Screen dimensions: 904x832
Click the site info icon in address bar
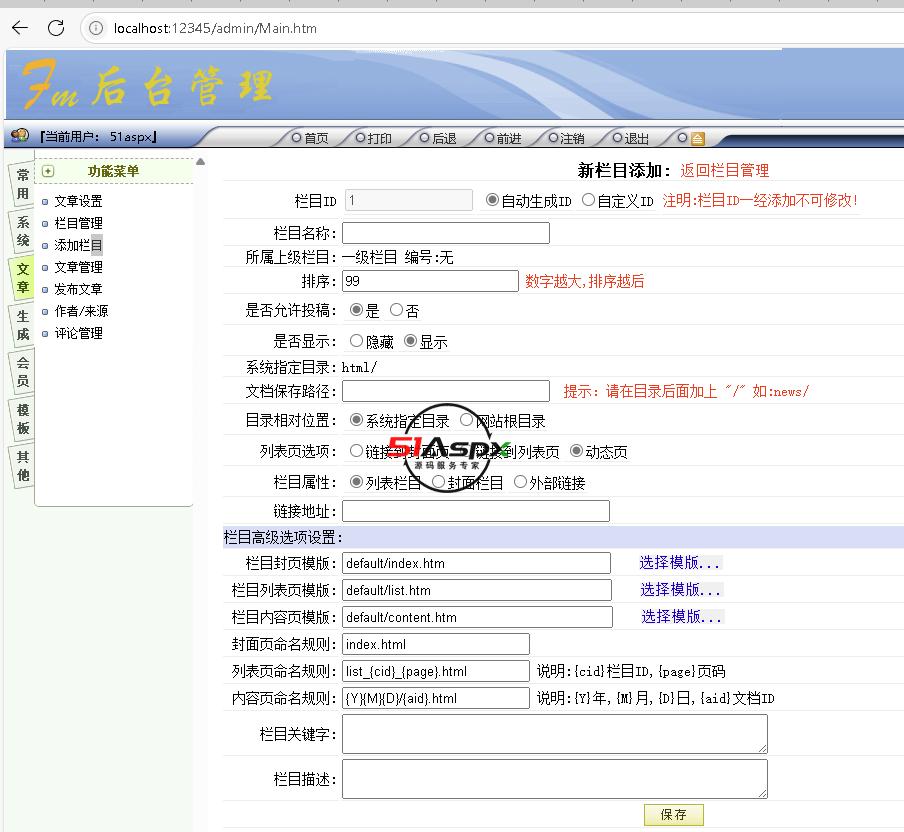(96, 28)
